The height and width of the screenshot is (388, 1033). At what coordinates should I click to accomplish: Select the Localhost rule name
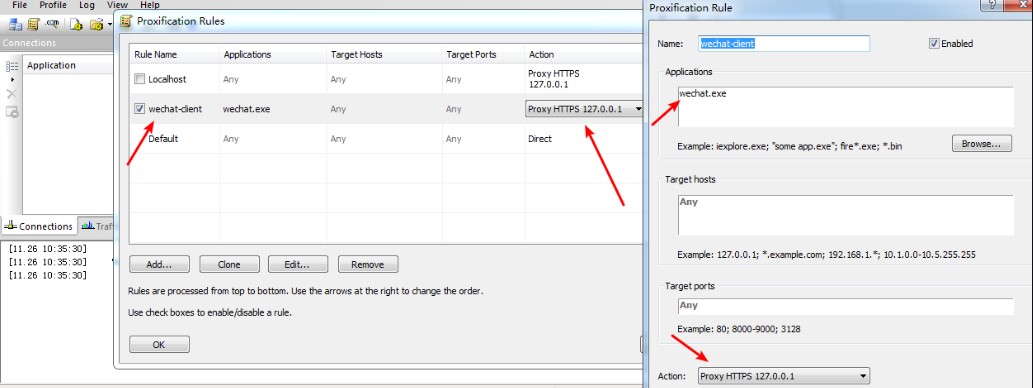[x=167, y=79]
